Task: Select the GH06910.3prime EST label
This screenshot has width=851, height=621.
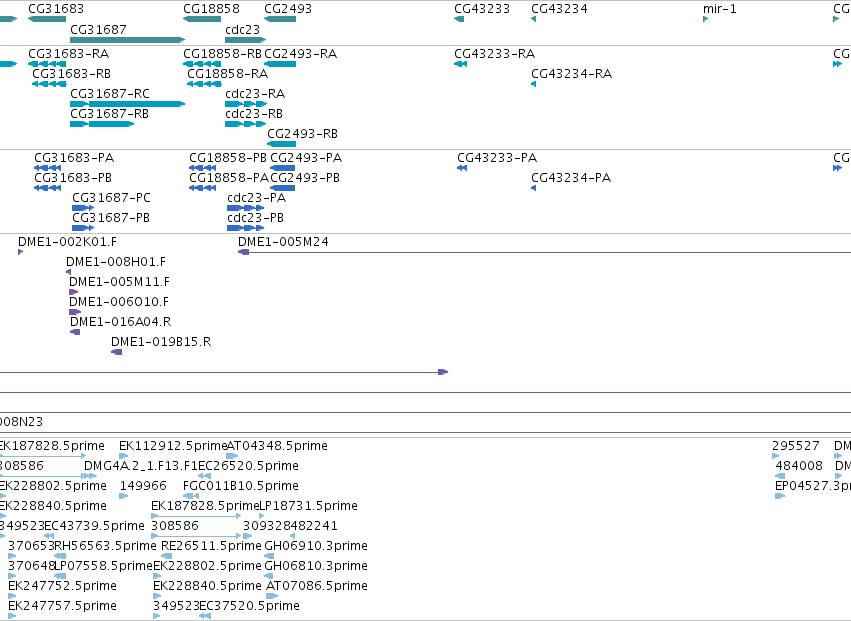Action: pyautogui.click(x=316, y=546)
